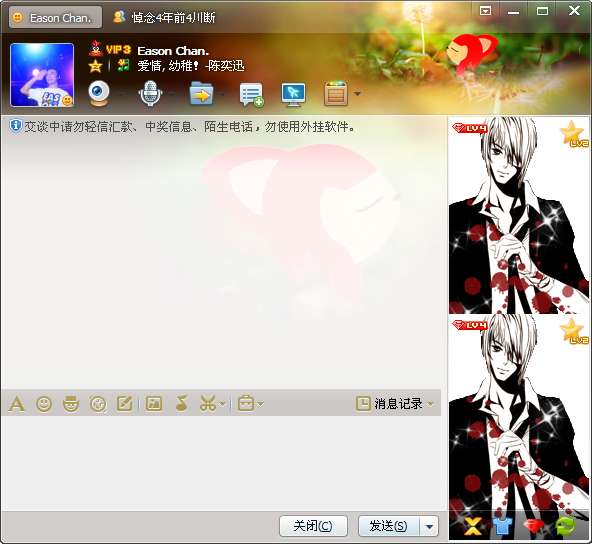592x544 pixels.
Task: Open the magic emoticon hat-face icon
Action: [71, 404]
